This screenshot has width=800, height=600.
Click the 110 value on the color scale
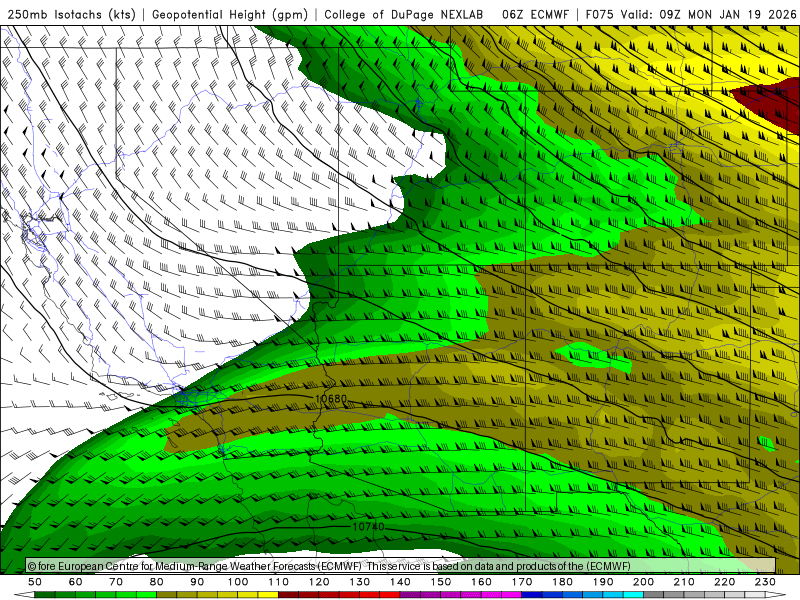(279, 582)
